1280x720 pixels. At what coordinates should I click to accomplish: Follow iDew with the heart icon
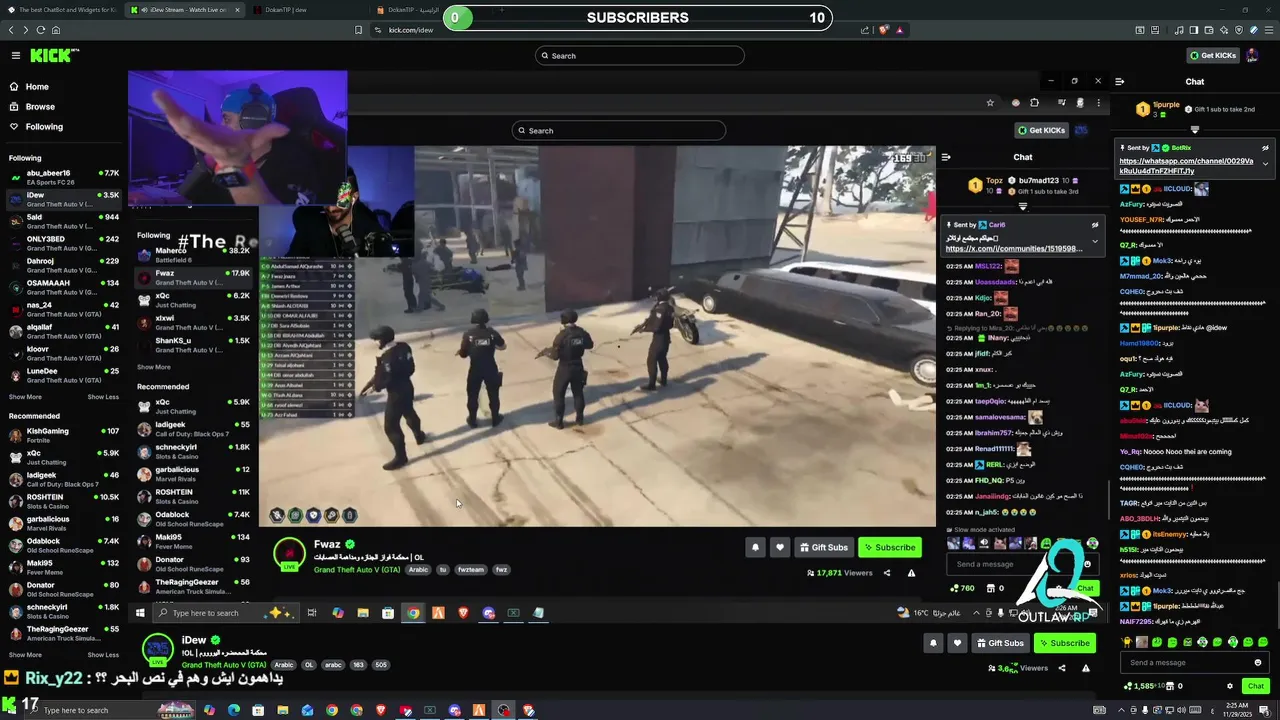click(x=958, y=643)
